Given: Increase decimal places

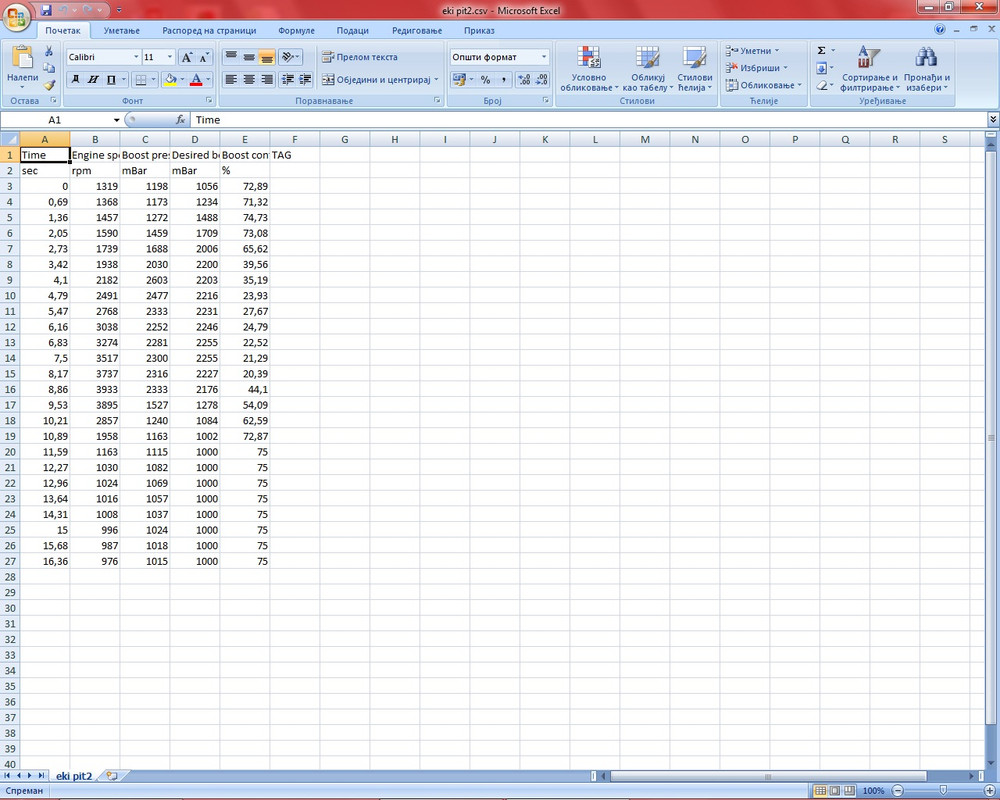Looking at the screenshot, I should click(524, 80).
